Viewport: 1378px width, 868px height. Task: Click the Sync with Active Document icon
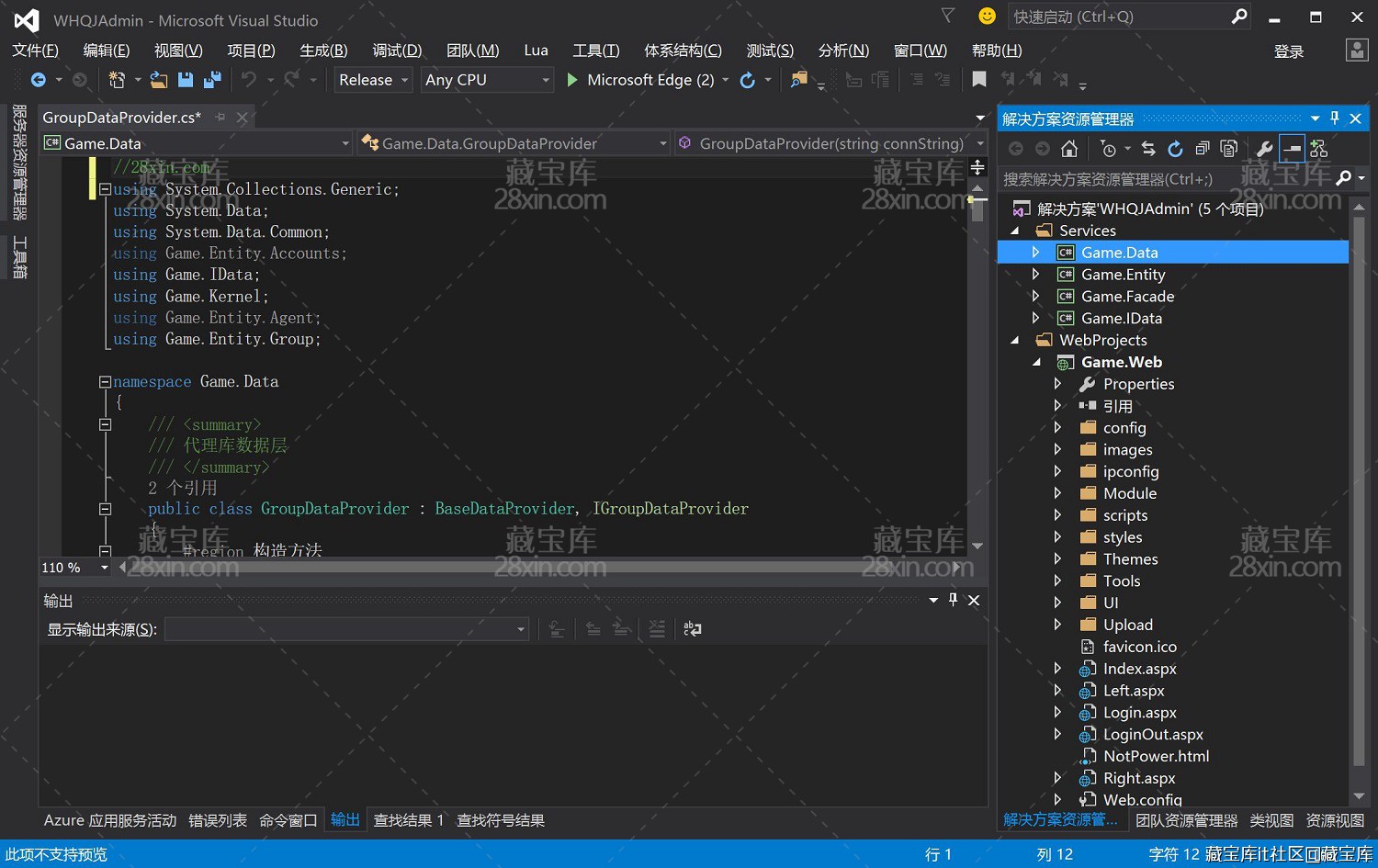(x=1148, y=149)
